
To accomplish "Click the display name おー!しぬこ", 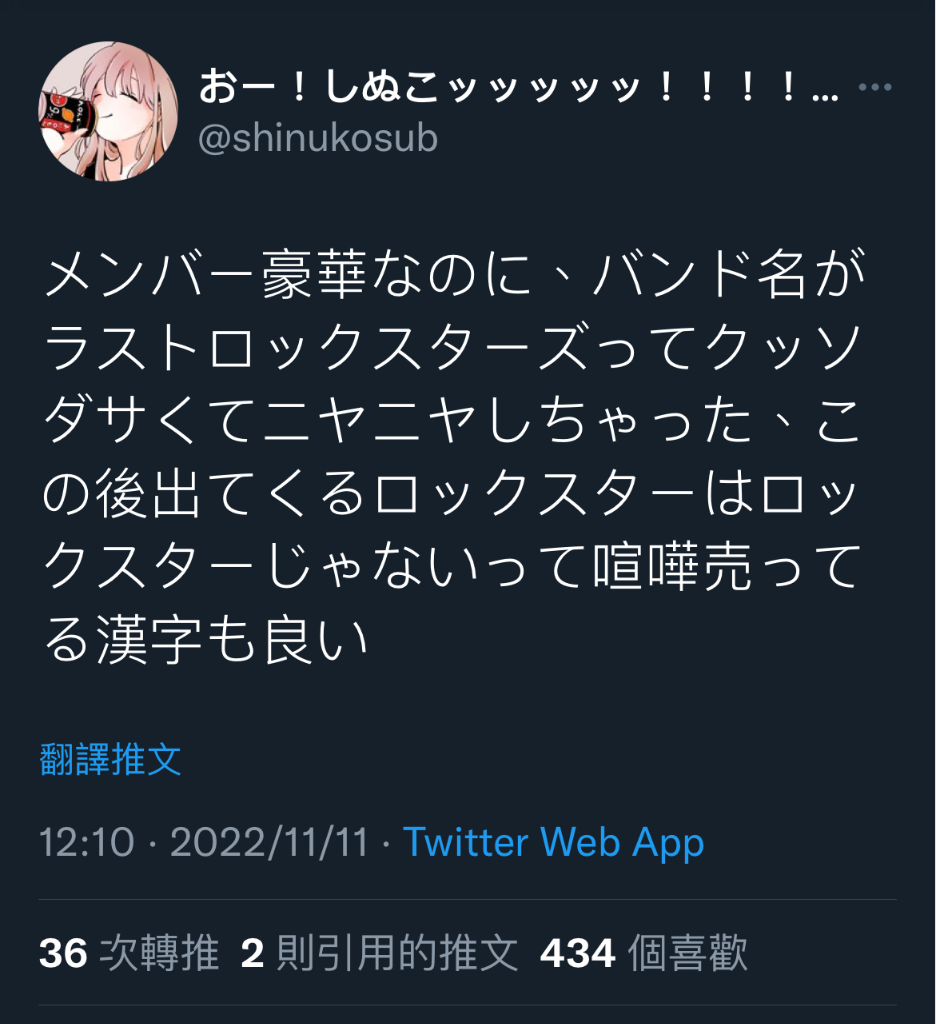I will click(x=519, y=87).
